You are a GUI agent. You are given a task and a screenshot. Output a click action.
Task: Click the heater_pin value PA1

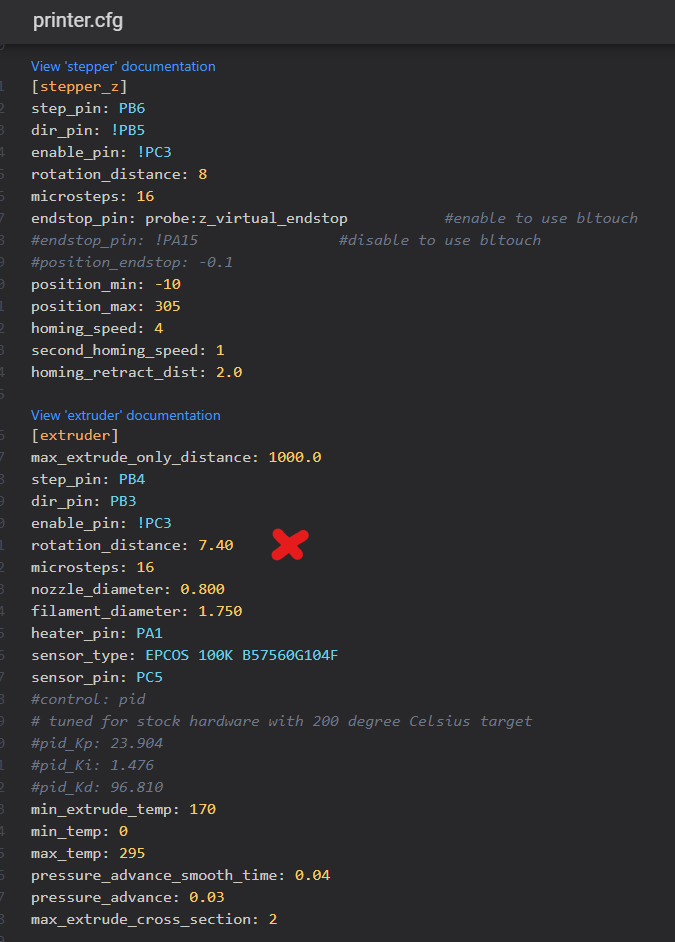tap(150, 633)
